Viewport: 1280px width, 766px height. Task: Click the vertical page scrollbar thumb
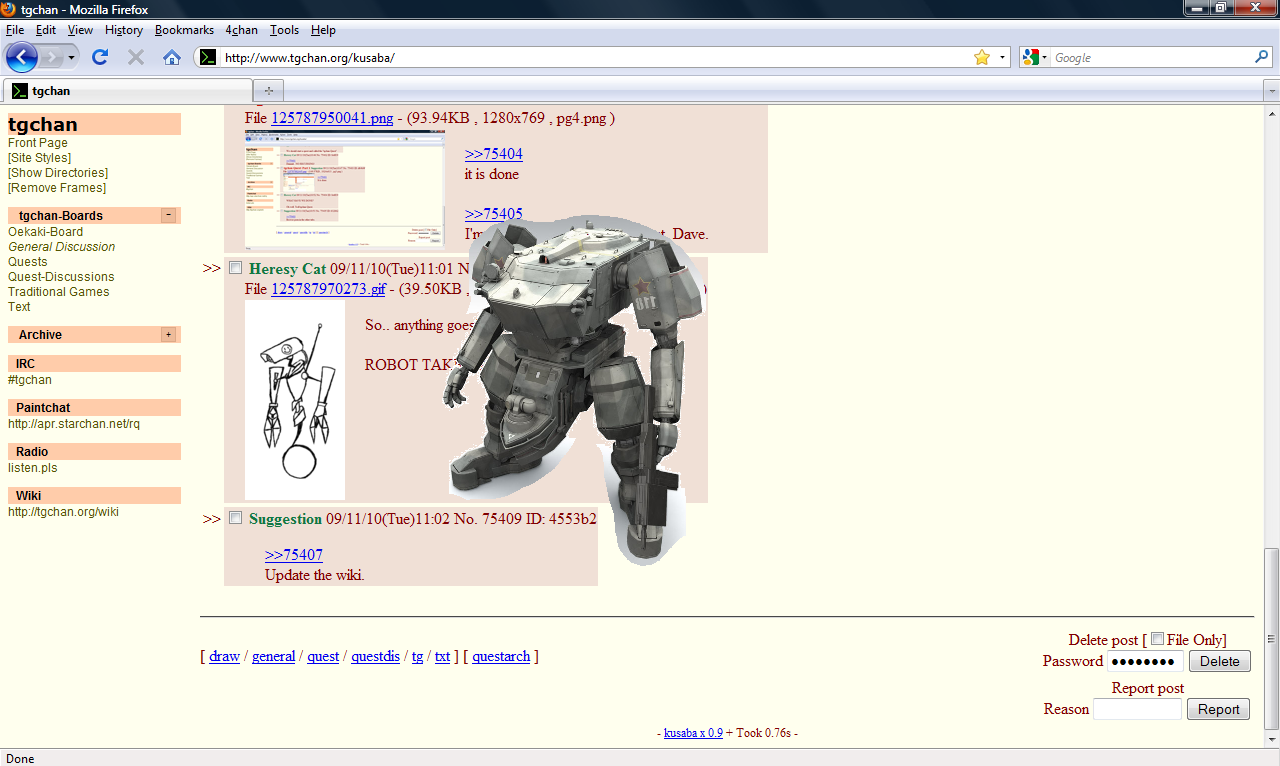[x=1271, y=638]
